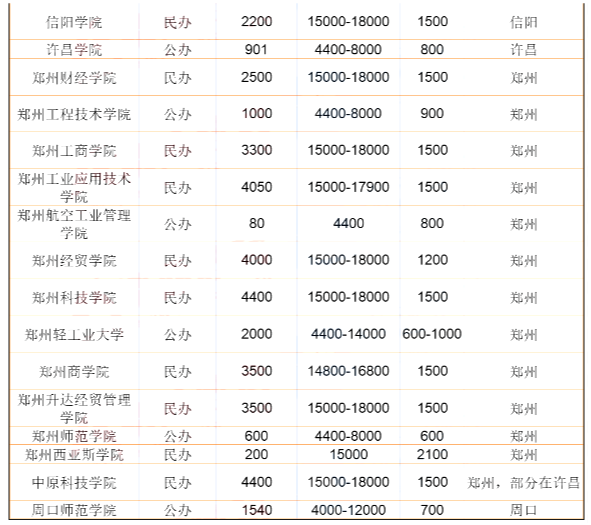The width and height of the screenshot is (591, 525).
Task: Click the 郑州工商学院 cell
Action: pos(74,151)
